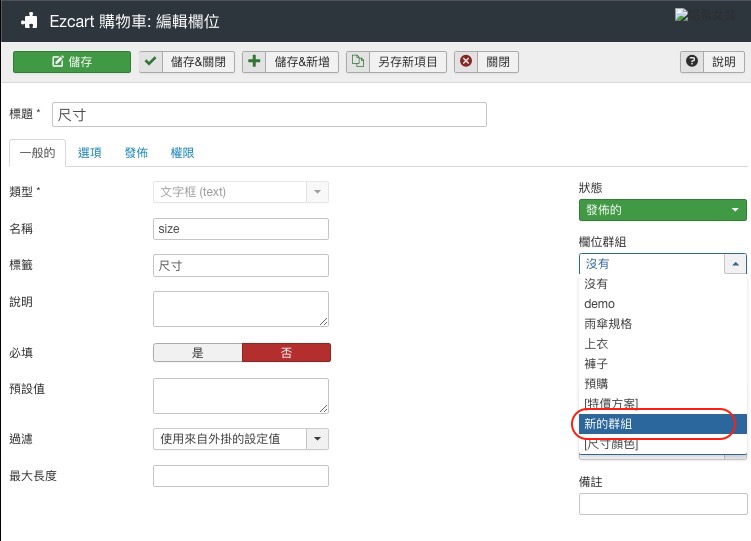This screenshot has height=541, width=751.
Task: Click the plus icon for Save & New
Action: (255, 62)
